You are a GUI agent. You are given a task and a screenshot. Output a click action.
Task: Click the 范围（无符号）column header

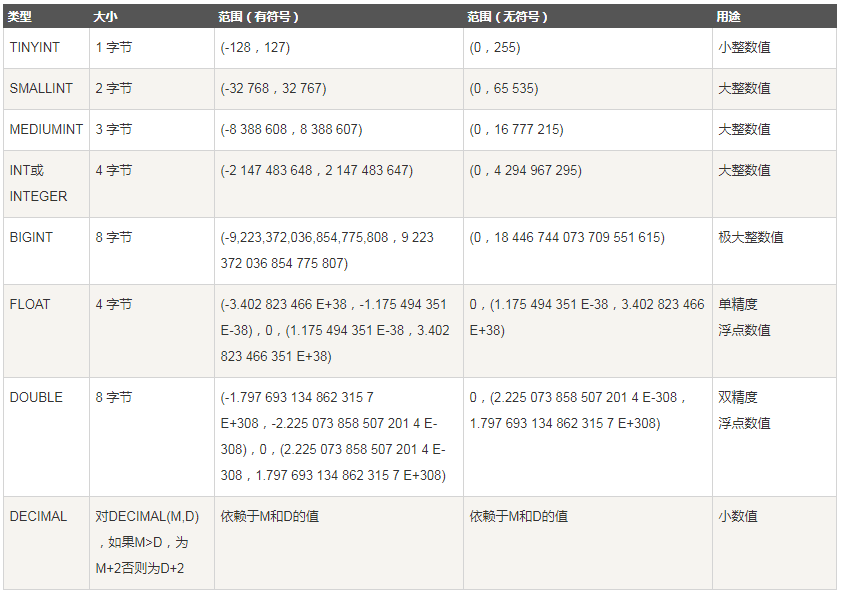coord(588,17)
